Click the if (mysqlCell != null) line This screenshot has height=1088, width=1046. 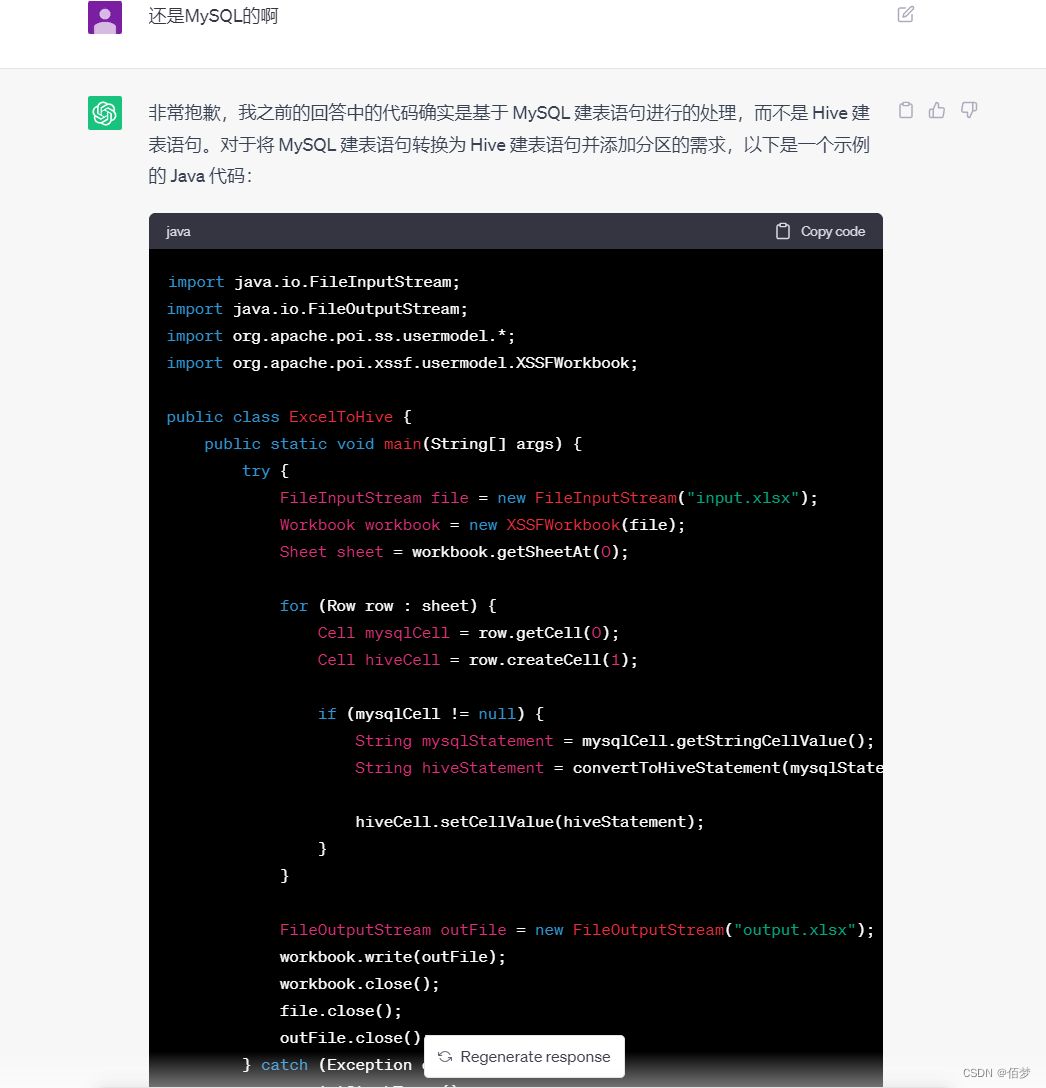431,715
